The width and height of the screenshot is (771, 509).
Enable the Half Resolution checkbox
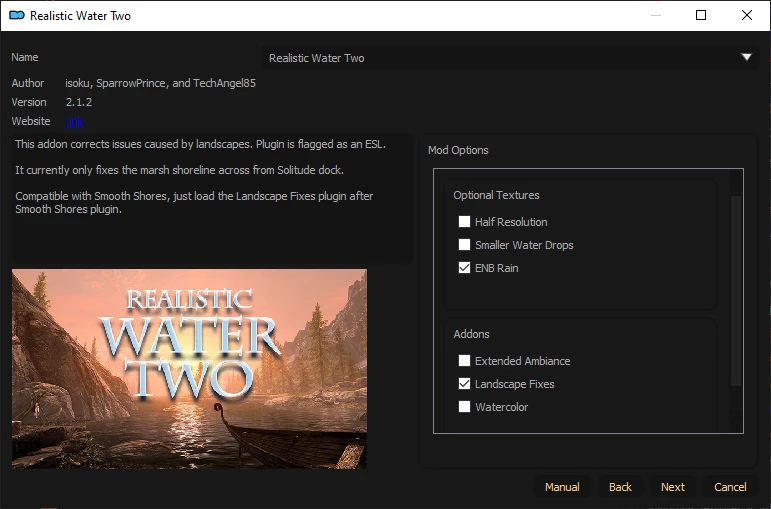[x=464, y=221]
